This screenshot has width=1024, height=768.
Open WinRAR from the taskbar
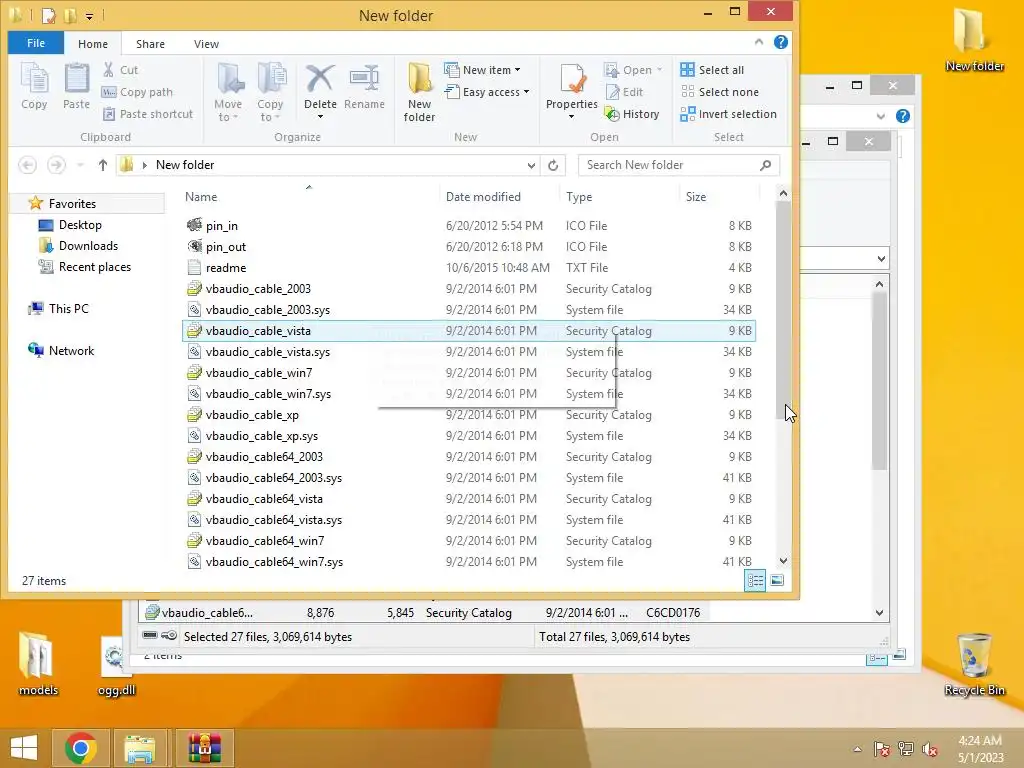[x=204, y=748]
